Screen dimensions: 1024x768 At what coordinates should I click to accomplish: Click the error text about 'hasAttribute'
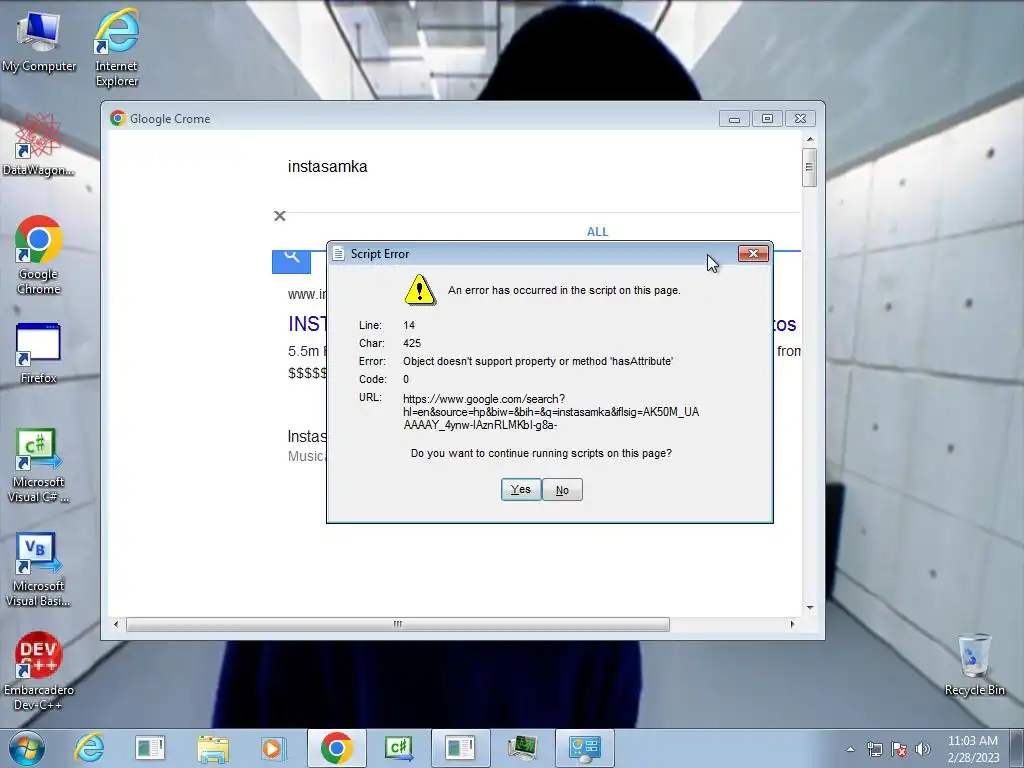(538, 361)
